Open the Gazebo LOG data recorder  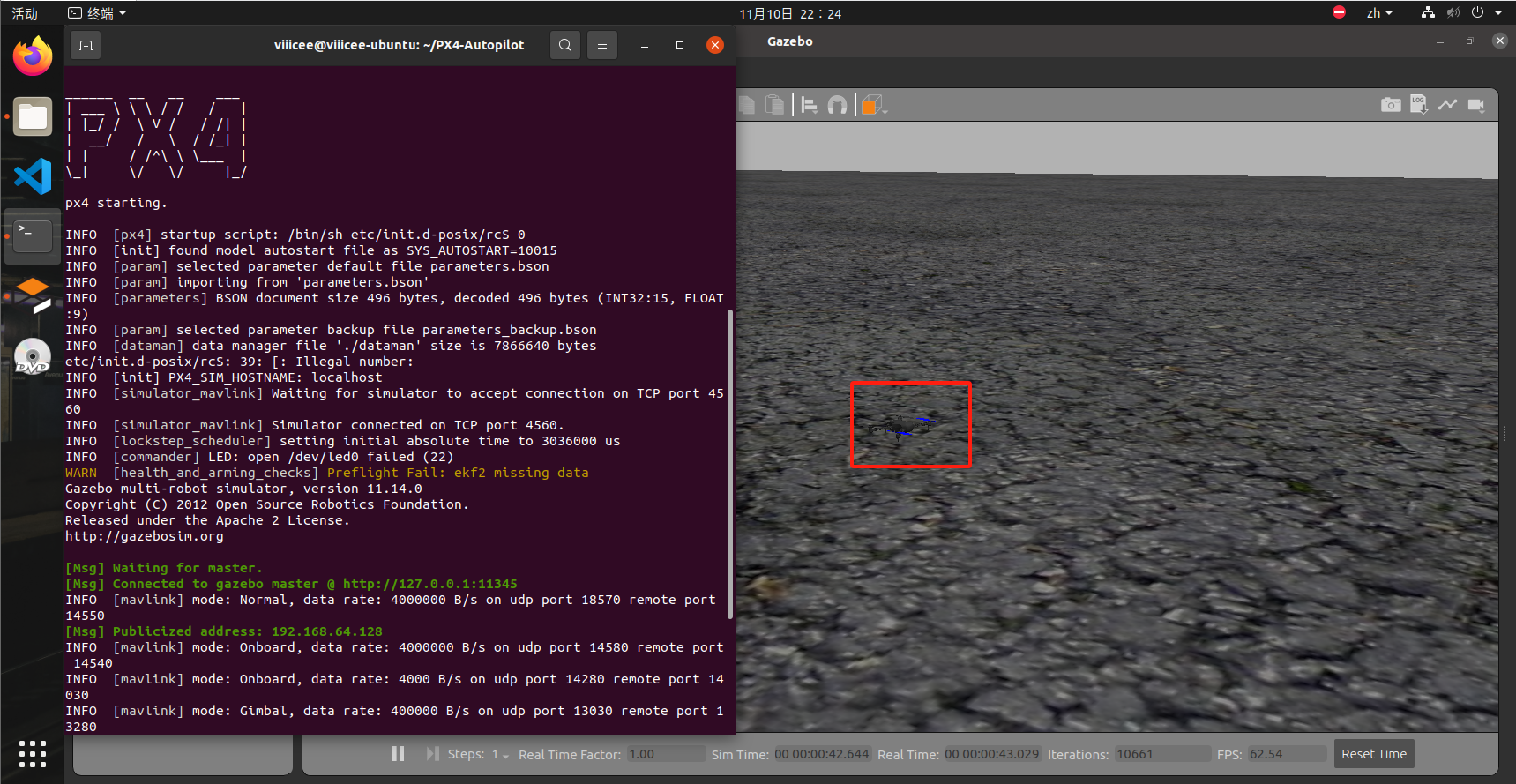point(1419,105)
